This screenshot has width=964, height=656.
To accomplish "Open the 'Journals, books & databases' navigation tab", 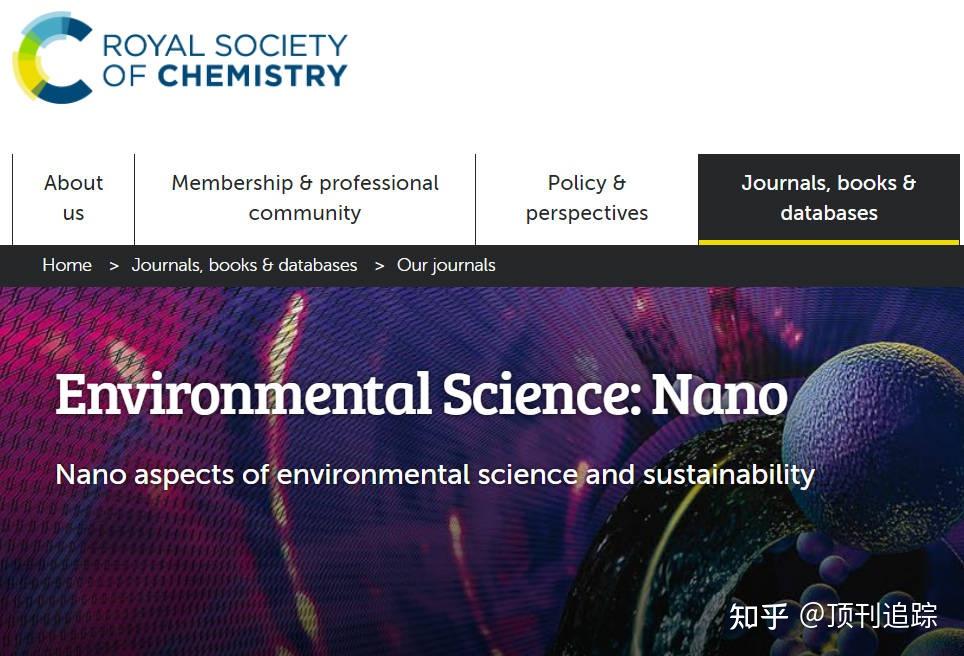I will pyautogui.click(x=829, y=197).
